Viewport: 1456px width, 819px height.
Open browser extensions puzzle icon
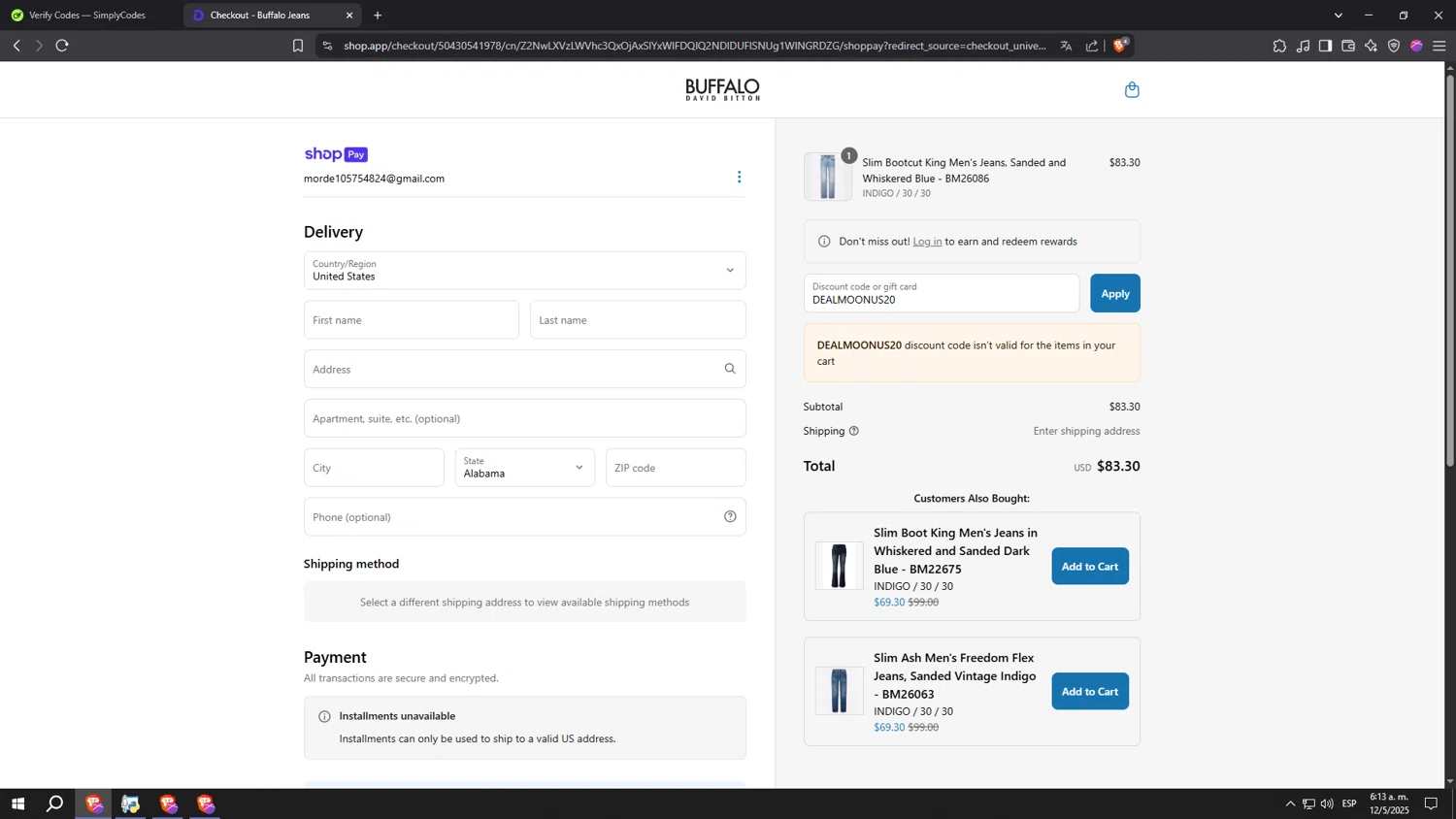[1279, 46]
